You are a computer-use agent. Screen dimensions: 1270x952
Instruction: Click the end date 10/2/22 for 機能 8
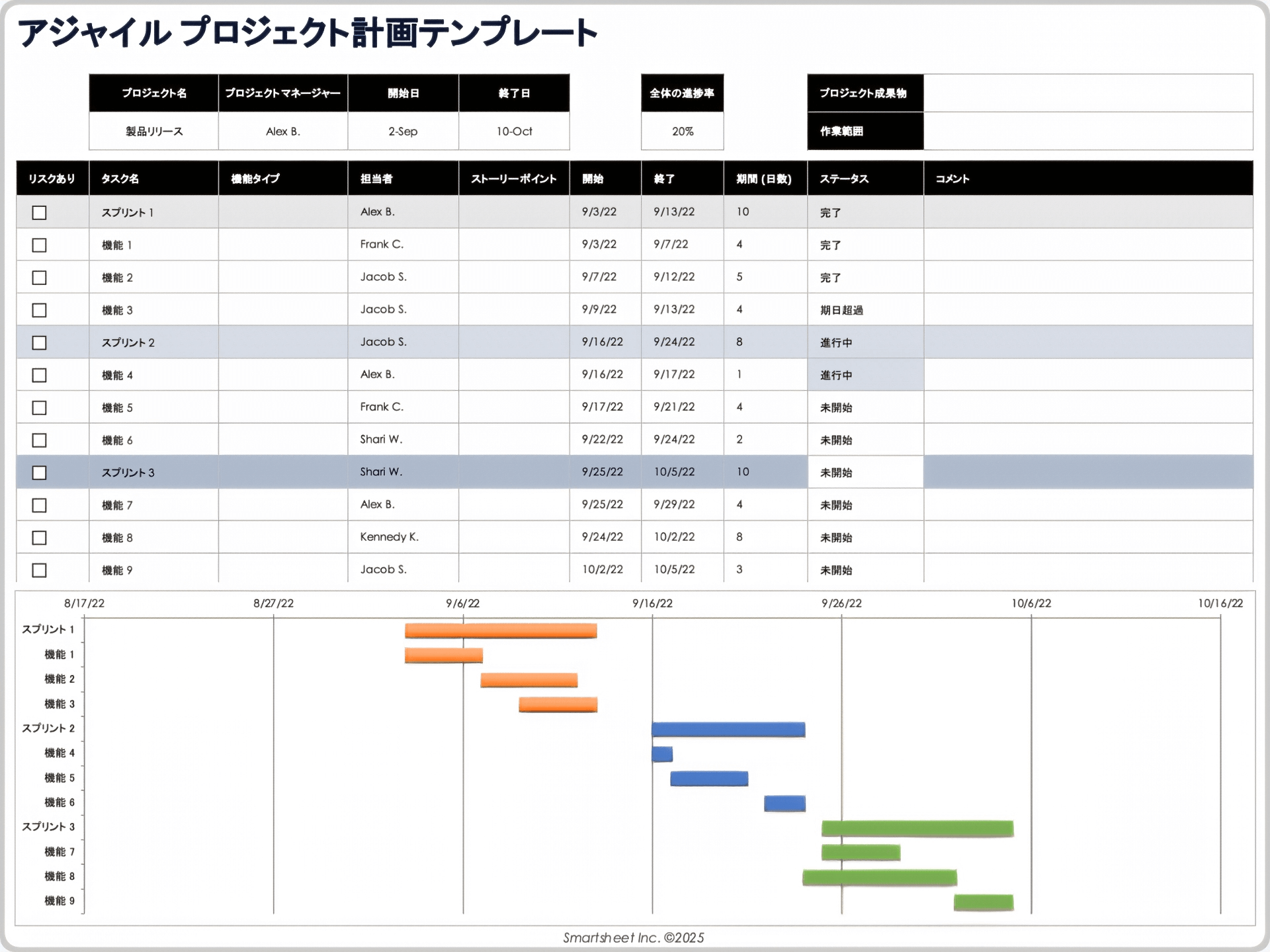point(674,537)
